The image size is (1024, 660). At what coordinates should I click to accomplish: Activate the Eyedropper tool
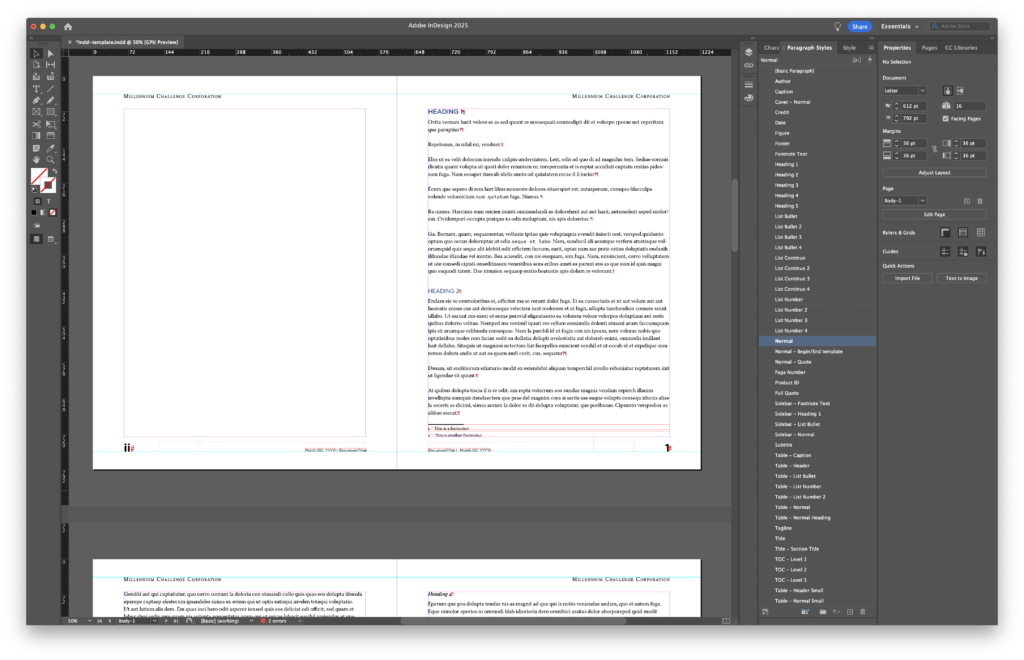pyautogui.click(x=50, y=148)
